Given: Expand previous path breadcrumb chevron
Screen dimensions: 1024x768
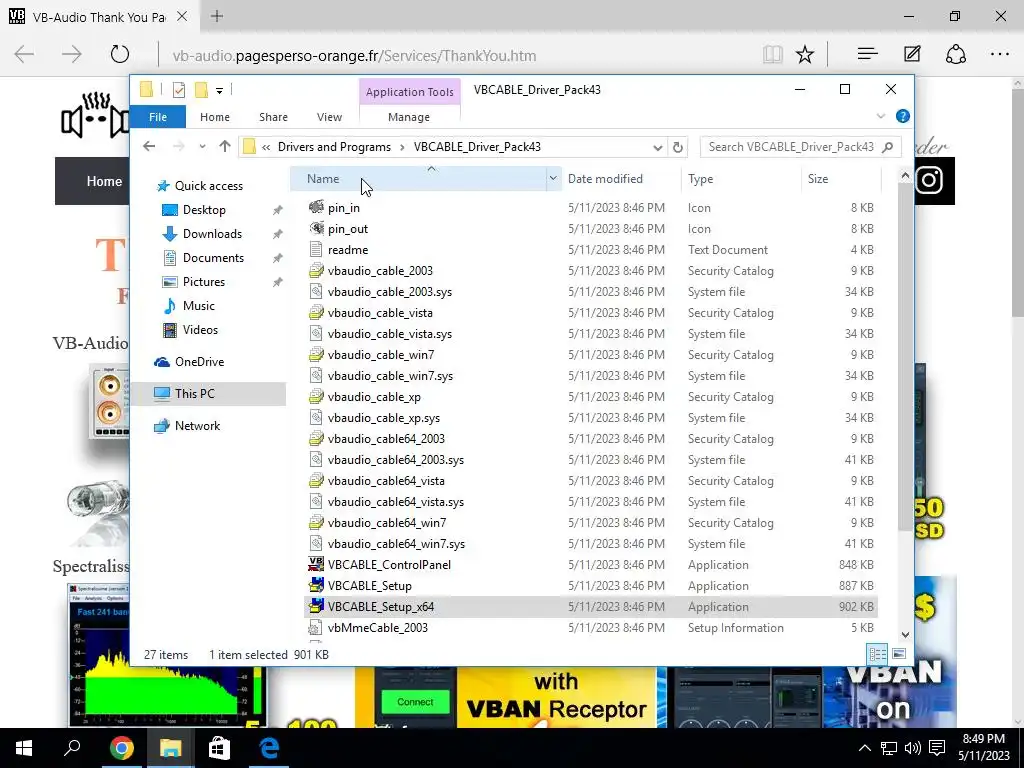Looking at the screenshot, I should click(266, 147).
